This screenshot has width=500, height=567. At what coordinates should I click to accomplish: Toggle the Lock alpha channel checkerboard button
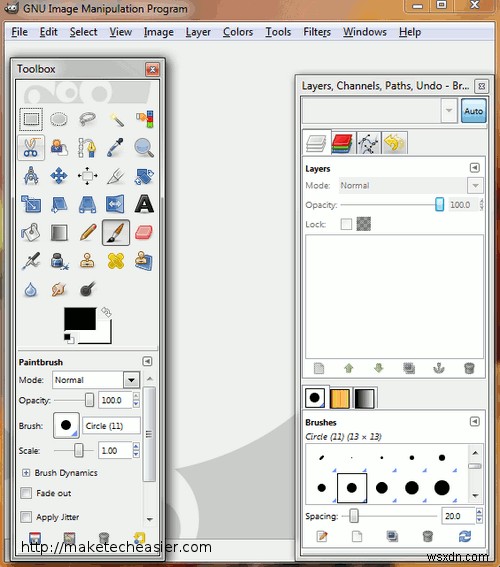click(364, 224)
